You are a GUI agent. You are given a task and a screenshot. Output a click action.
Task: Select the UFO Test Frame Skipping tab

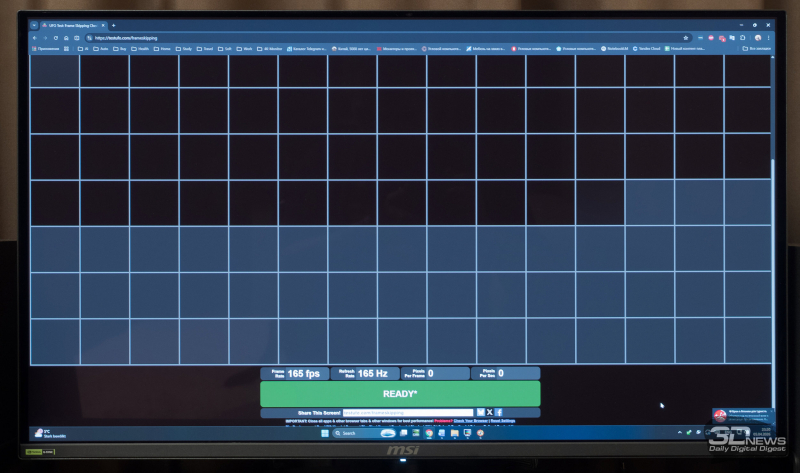coord(72,25)
